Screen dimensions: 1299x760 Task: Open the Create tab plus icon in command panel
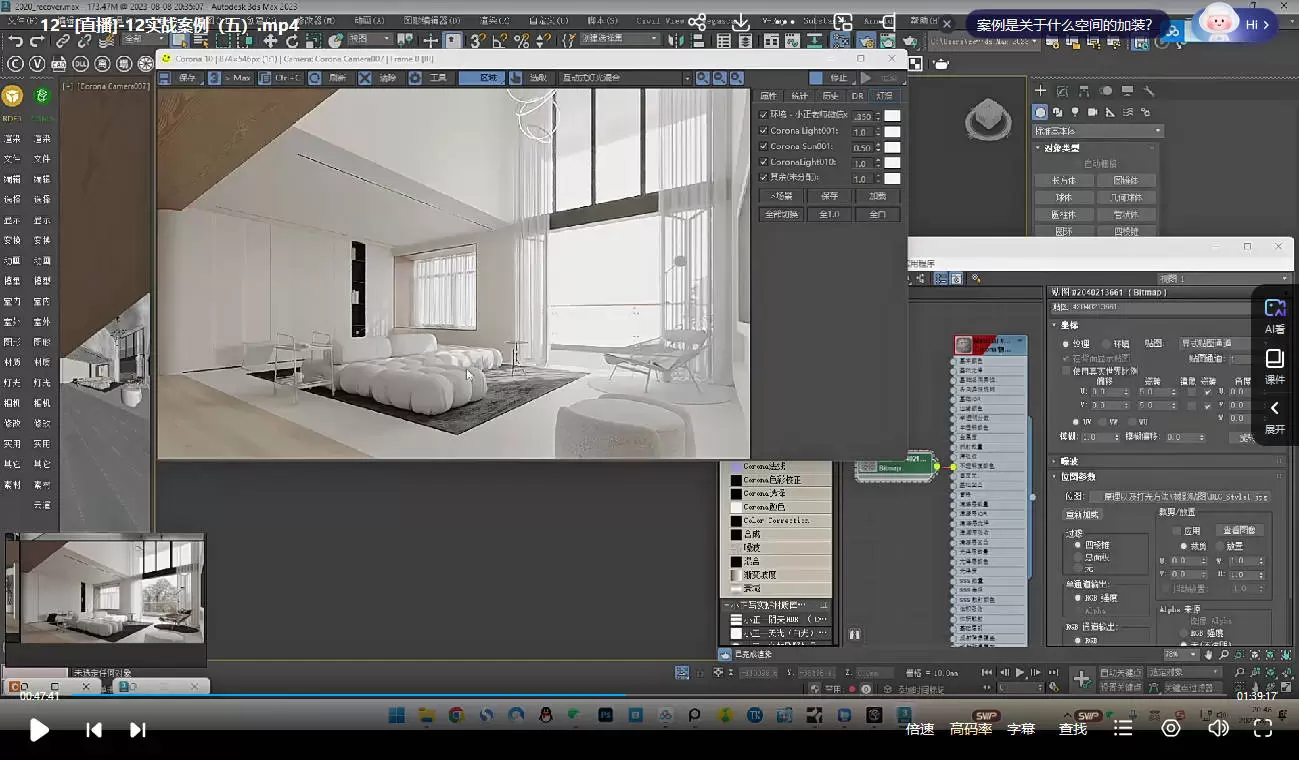(x=1041, y=91)
